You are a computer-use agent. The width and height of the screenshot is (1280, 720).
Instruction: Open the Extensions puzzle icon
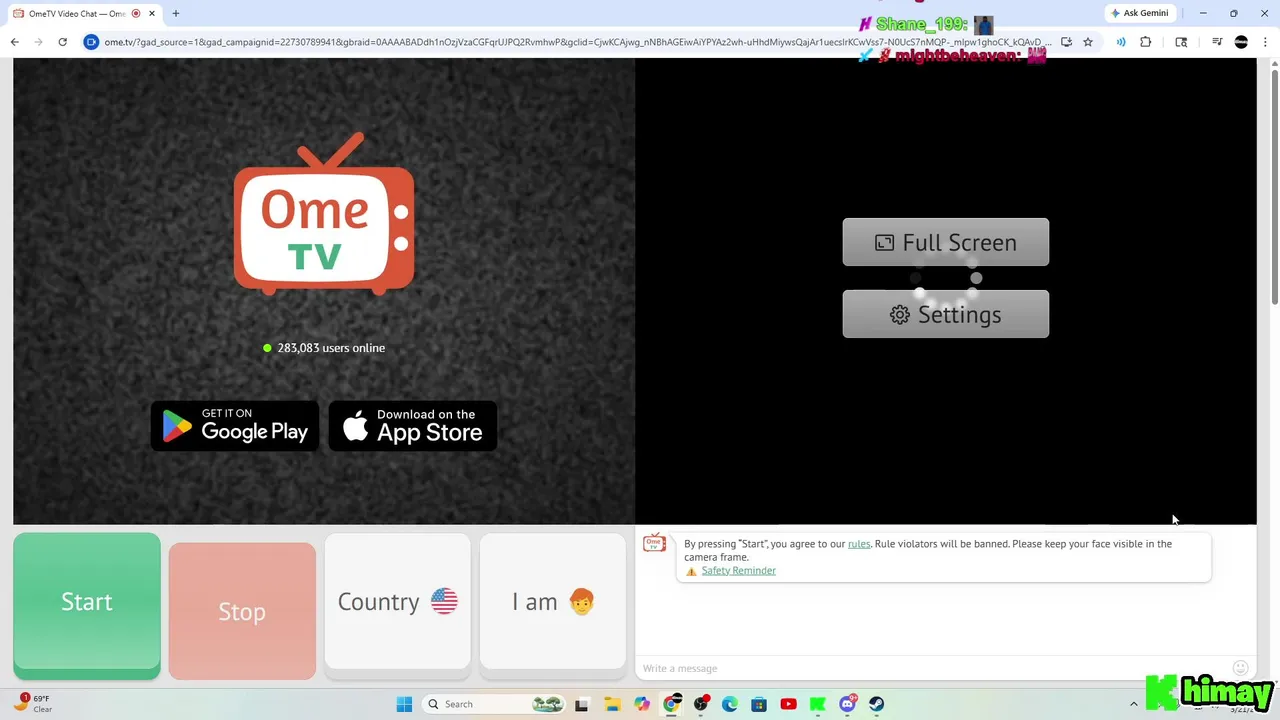click(1146, 42)
